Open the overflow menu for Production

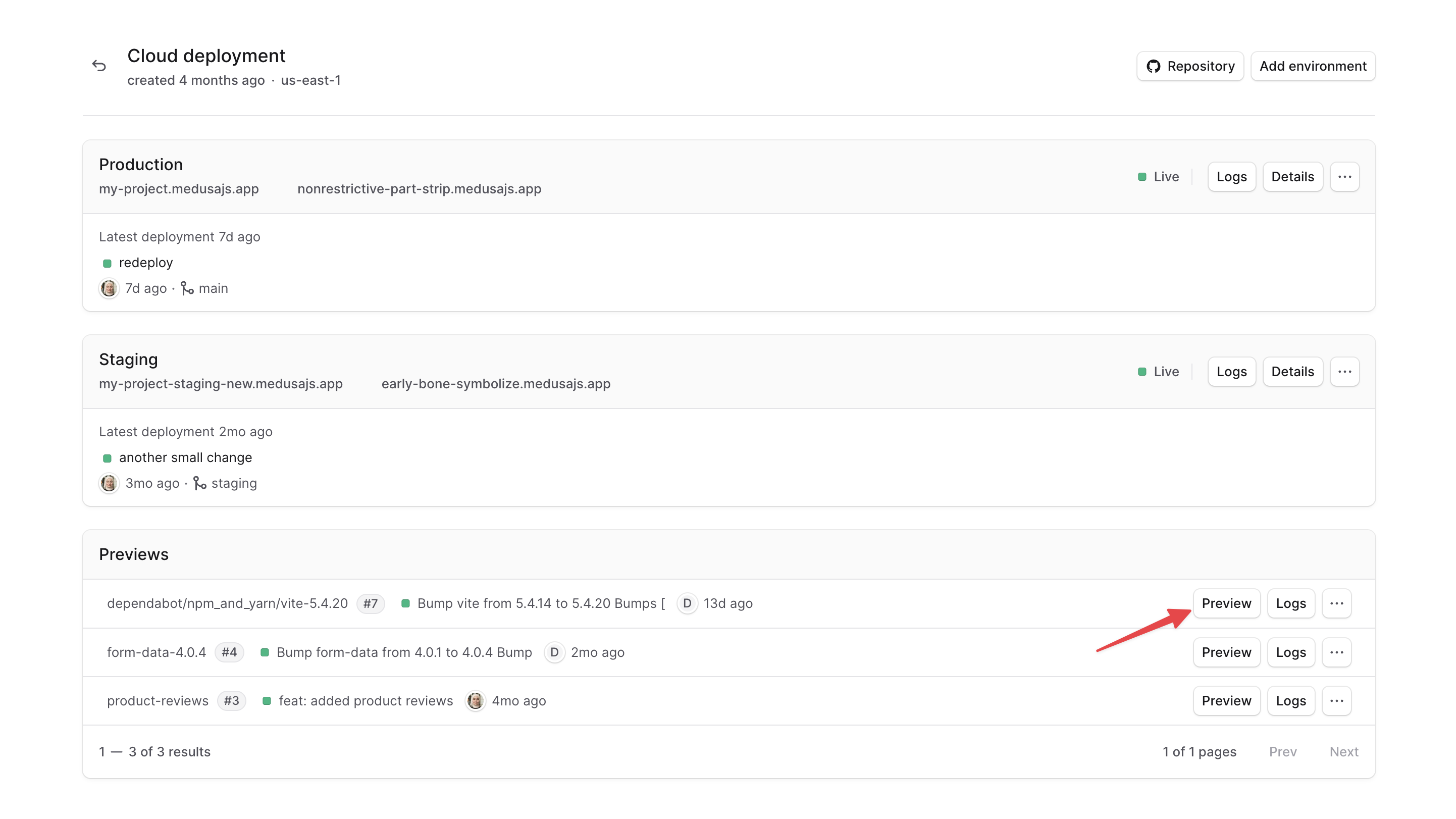[x=1345, y=176]
